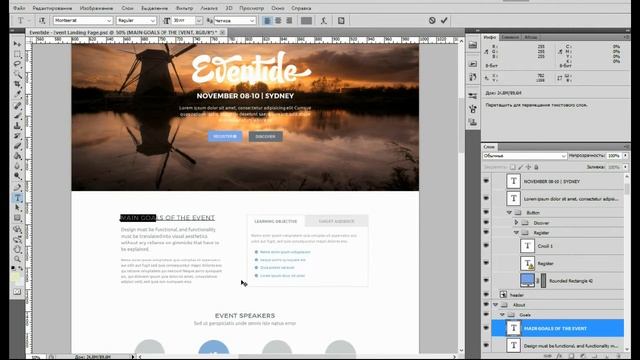Hide the MAIN GOALS OF THE EVENT layer
This screenshot has height=360, width=640.
pyautogui.click(x=486, y=328)
